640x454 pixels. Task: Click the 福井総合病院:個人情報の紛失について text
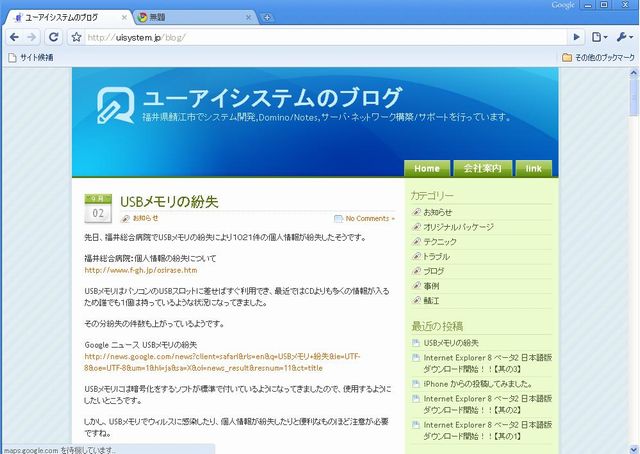[x=150, y=258]
